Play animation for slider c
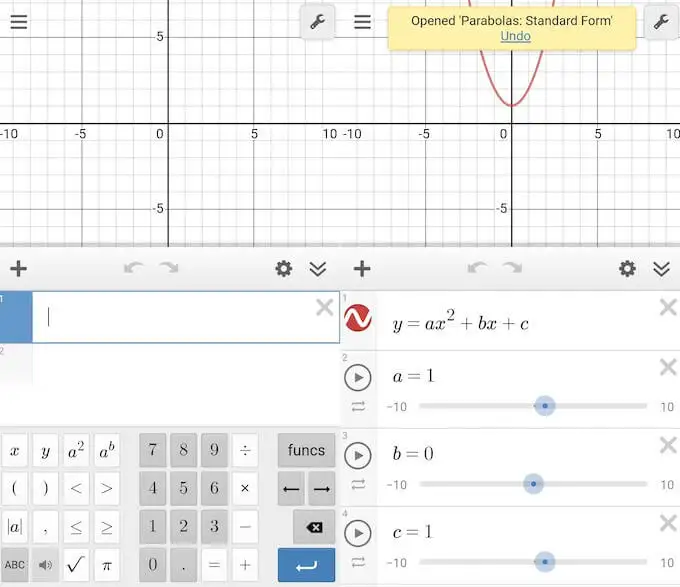680x587 pixels. [x=358, y=533]
